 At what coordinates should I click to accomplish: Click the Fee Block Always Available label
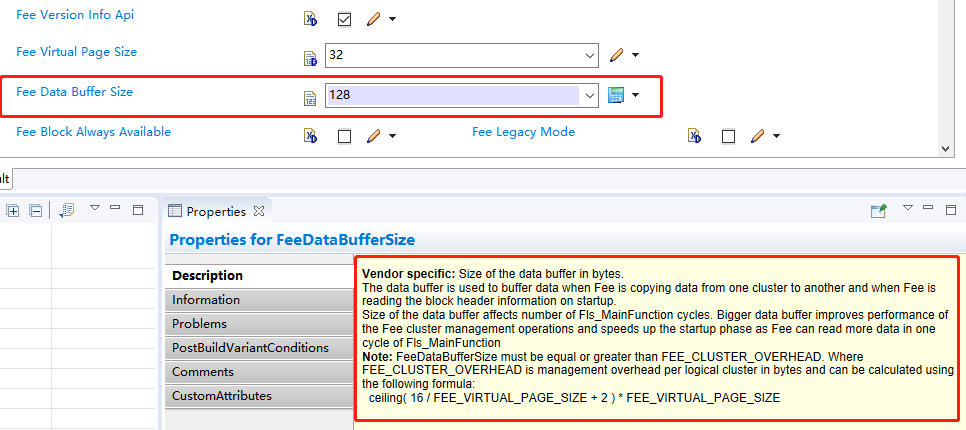[x=94, y=132]
